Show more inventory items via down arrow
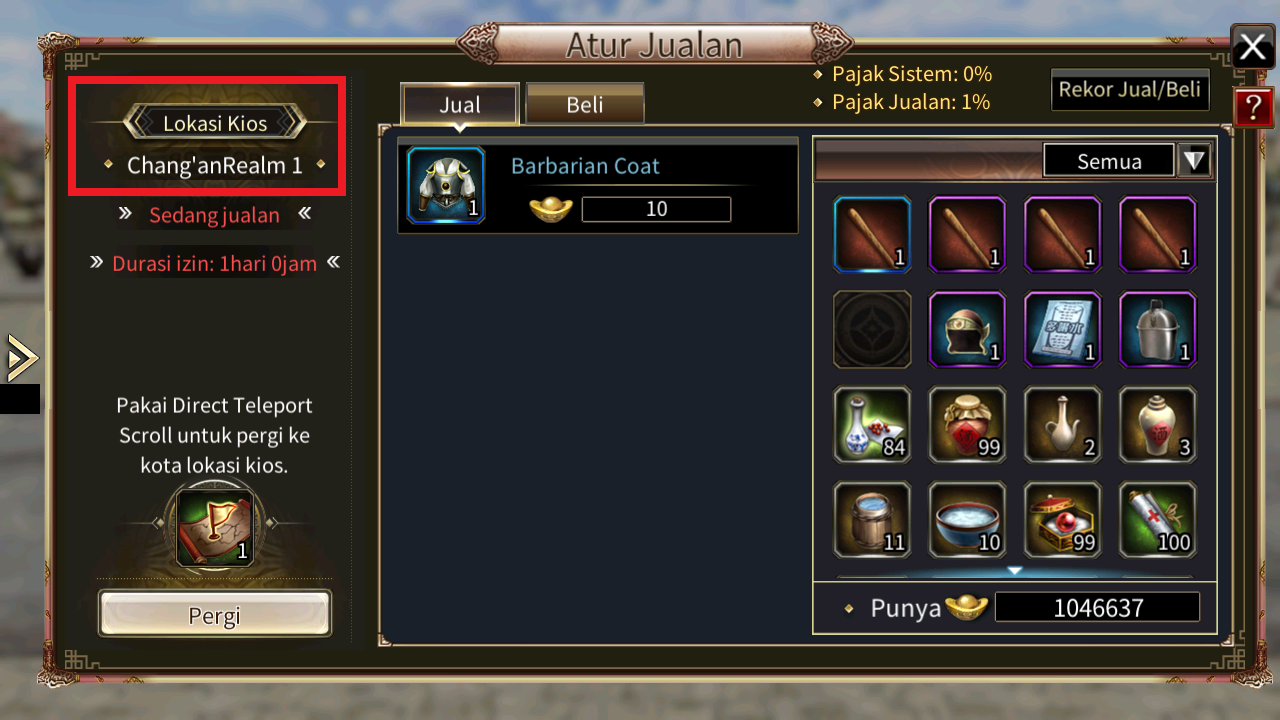This screenshot has height=720, width=1280. coord(1014,571)
